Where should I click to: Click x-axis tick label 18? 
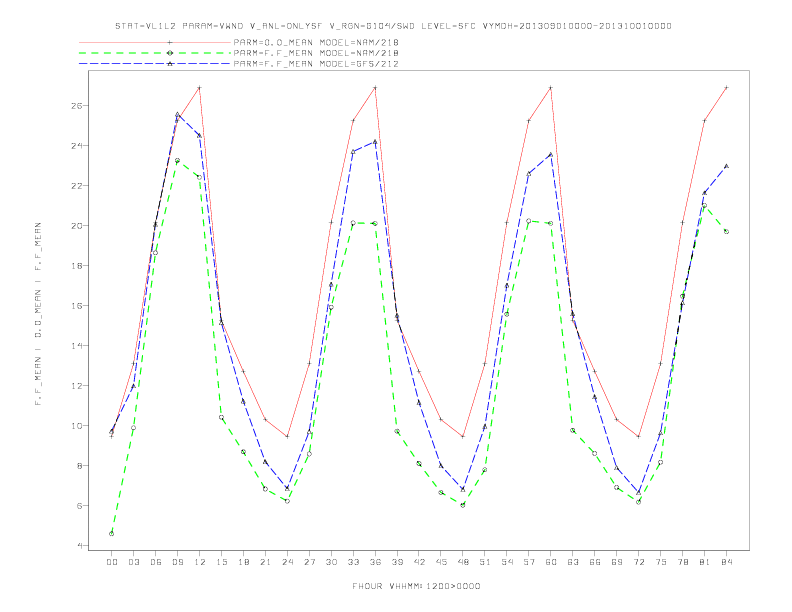243,562
